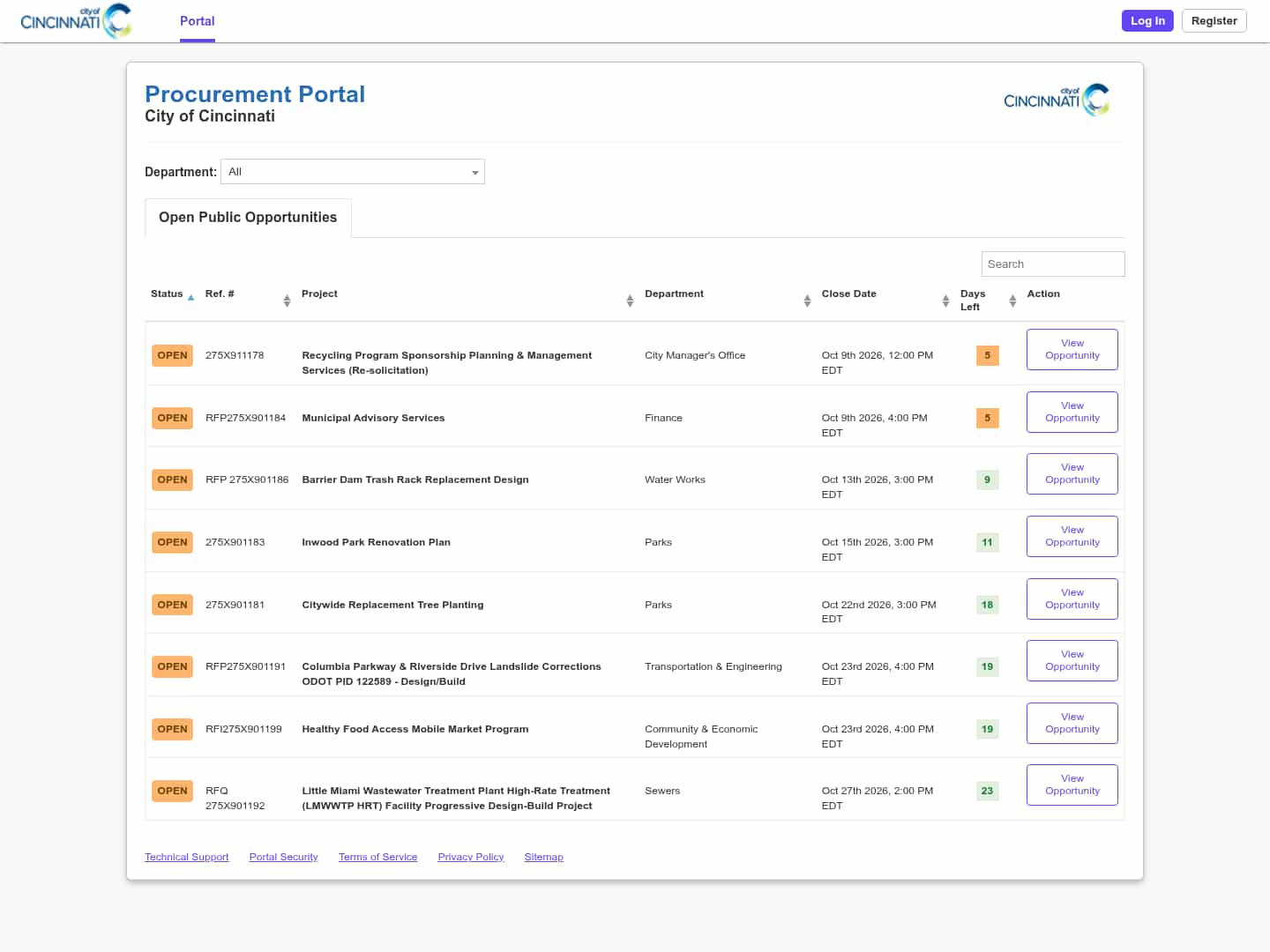Click the Healthy Food Access Mobile Market Program title
This screenshot has width=1270, height=952.
click(x=415, y=729)
